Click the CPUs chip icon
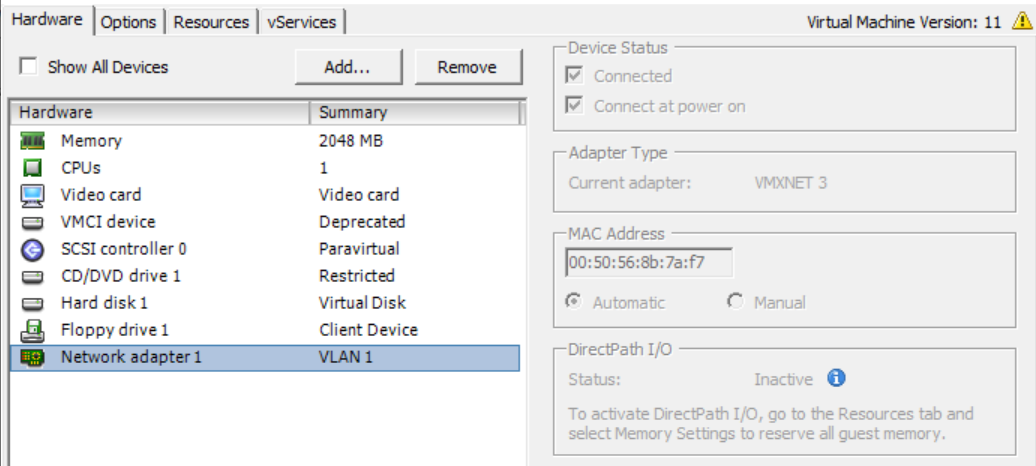This screenshot has width=1036, height=466. point(32,168)
